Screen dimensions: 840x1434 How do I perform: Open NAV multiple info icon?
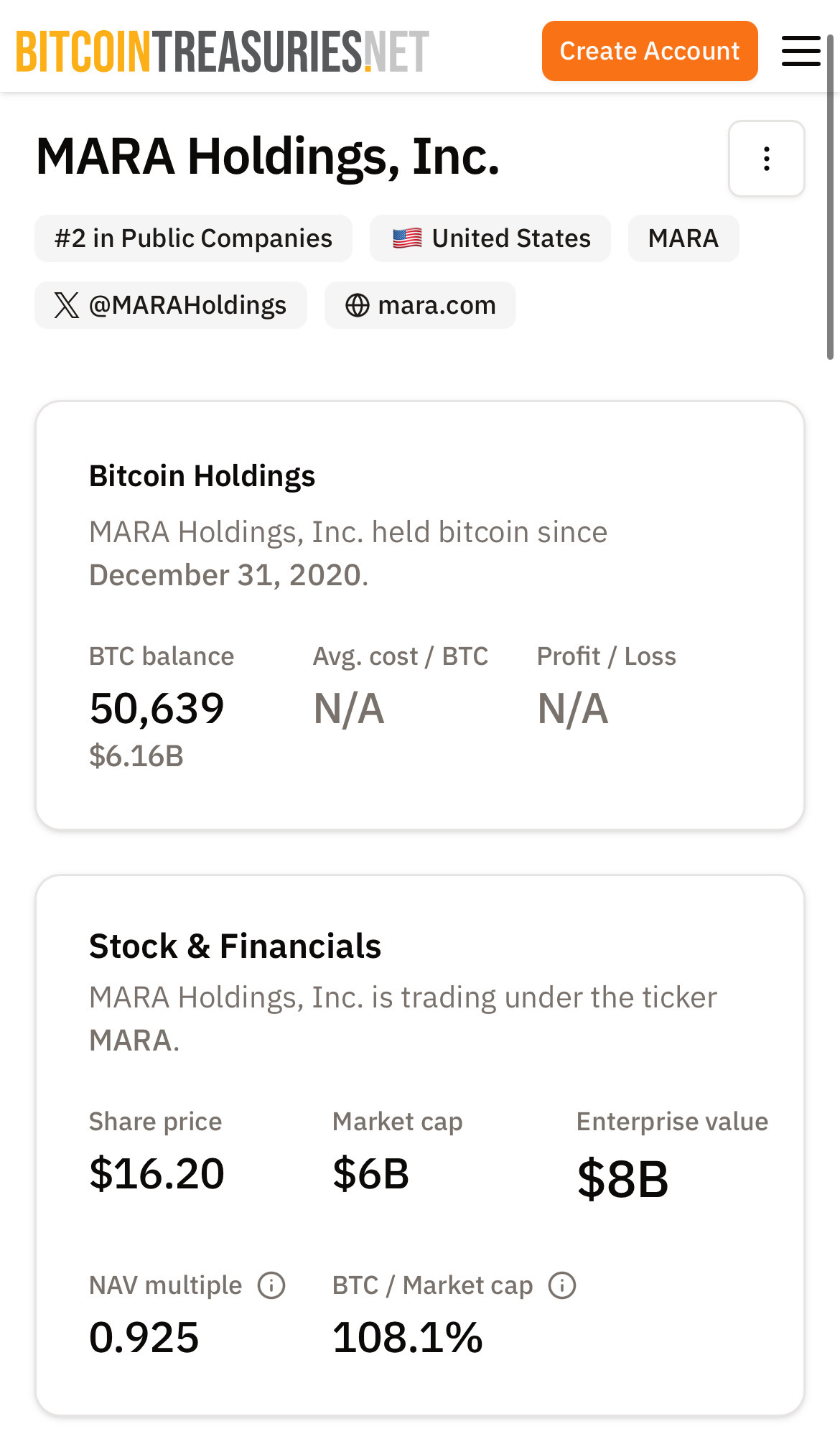[x=271, y=1285]
